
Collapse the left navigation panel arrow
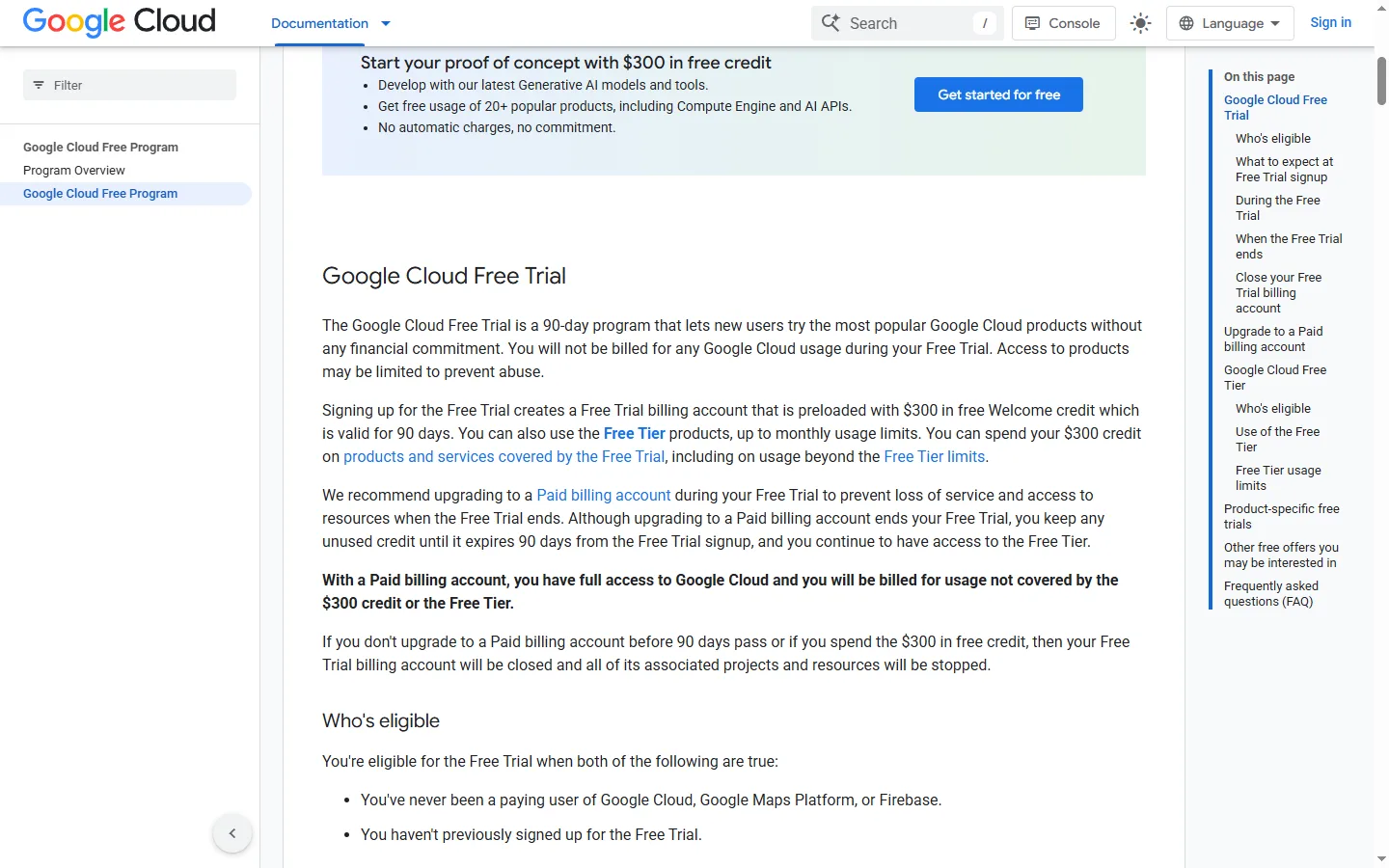coord(232,833)
